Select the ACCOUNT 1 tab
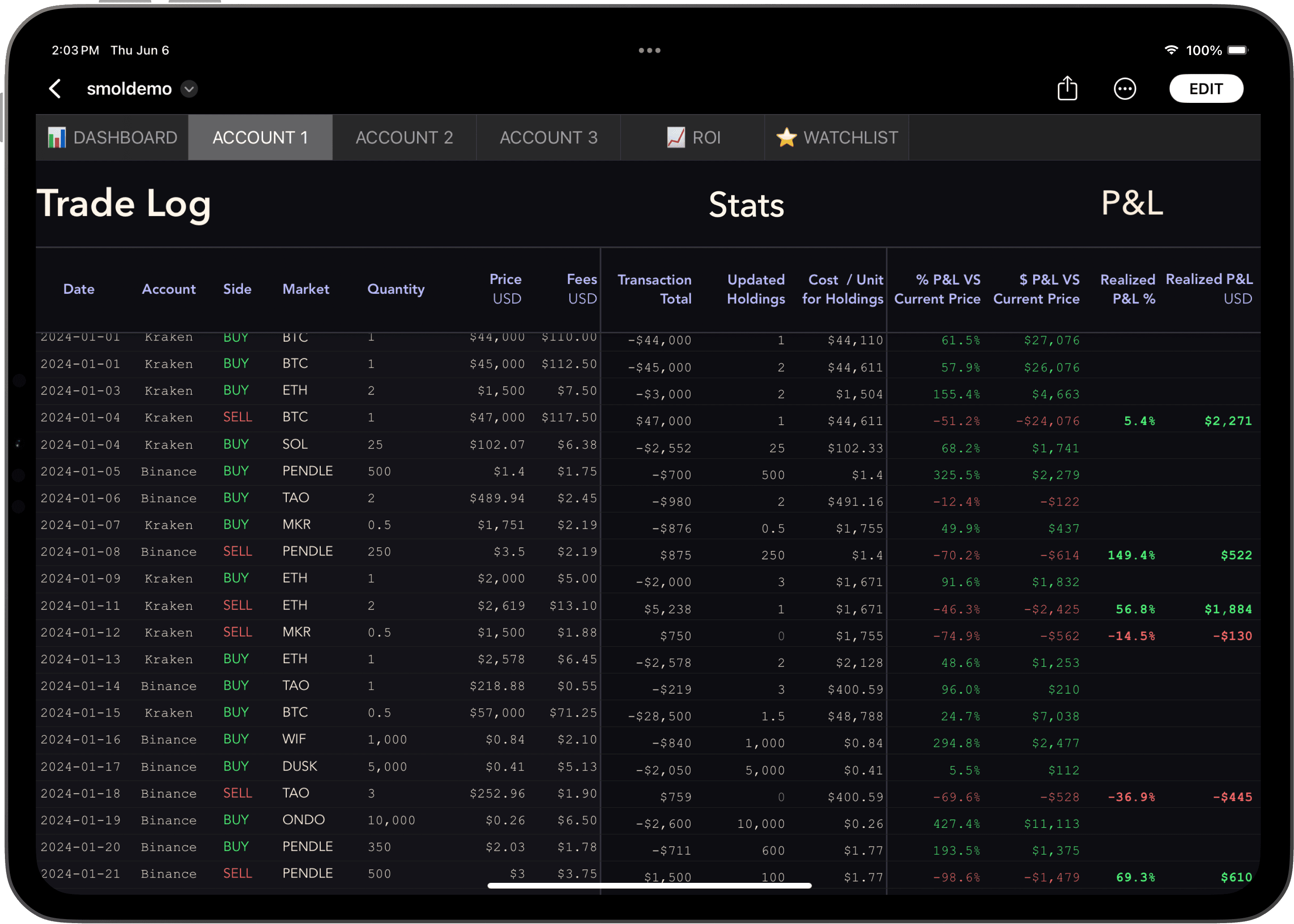This screenshot has width=1294, height=924. (x=260, y=137)
